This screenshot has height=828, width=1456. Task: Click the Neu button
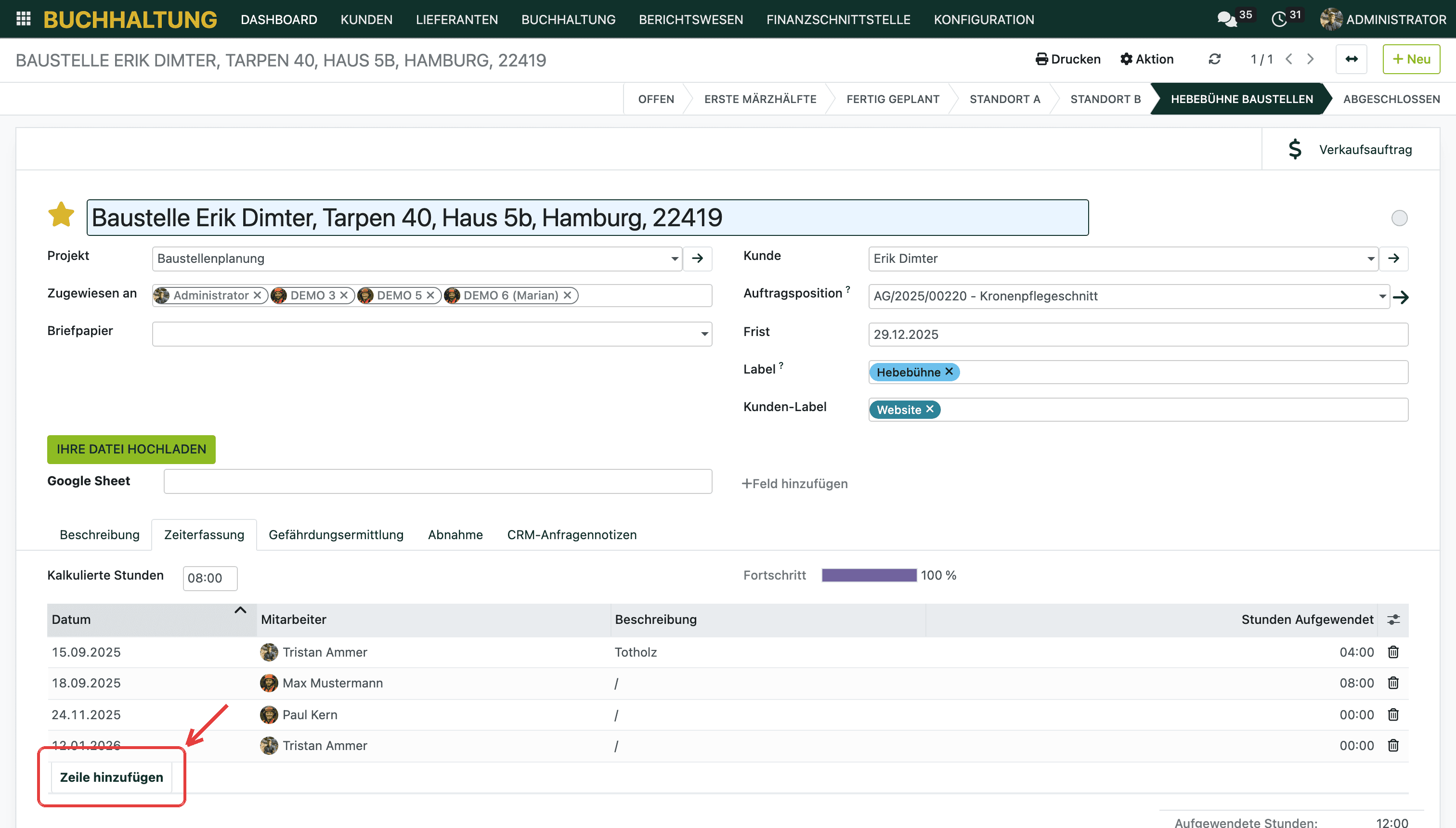click(x=1411, y=59)
